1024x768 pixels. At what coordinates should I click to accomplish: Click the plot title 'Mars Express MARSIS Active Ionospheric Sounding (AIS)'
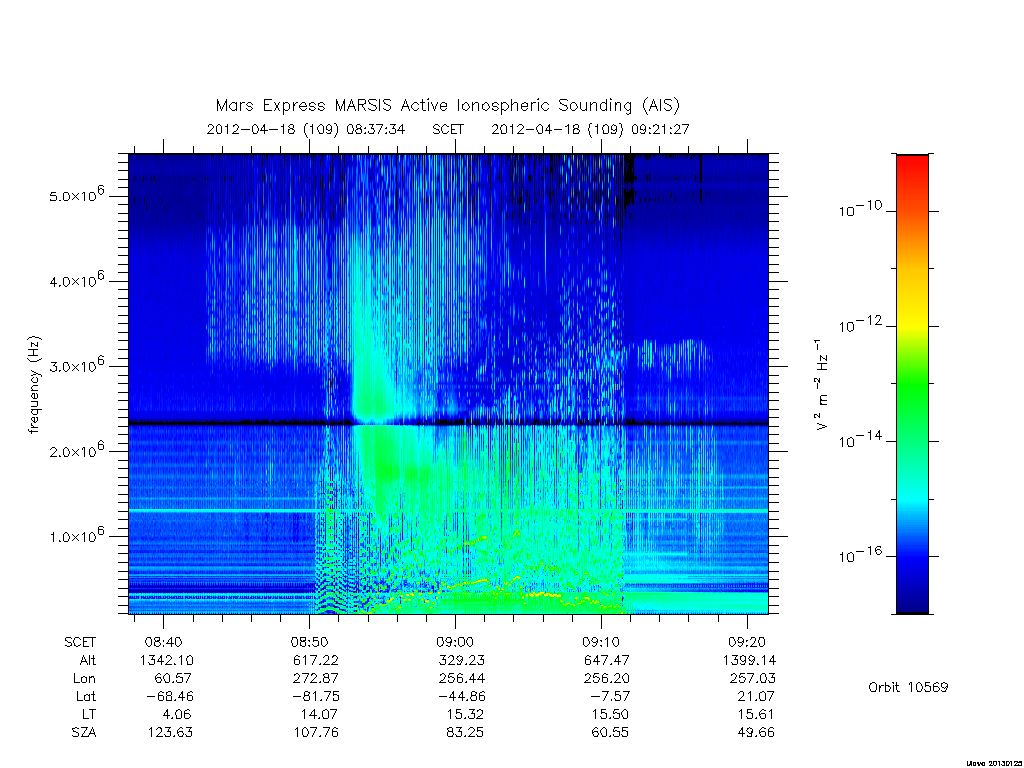pyautogui.click(x=447, y=106)
